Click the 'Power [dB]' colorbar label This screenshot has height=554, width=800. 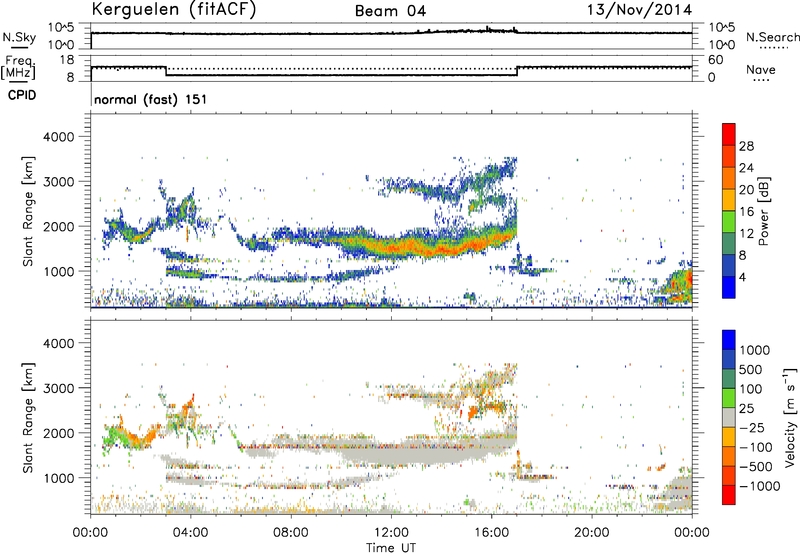763,211
